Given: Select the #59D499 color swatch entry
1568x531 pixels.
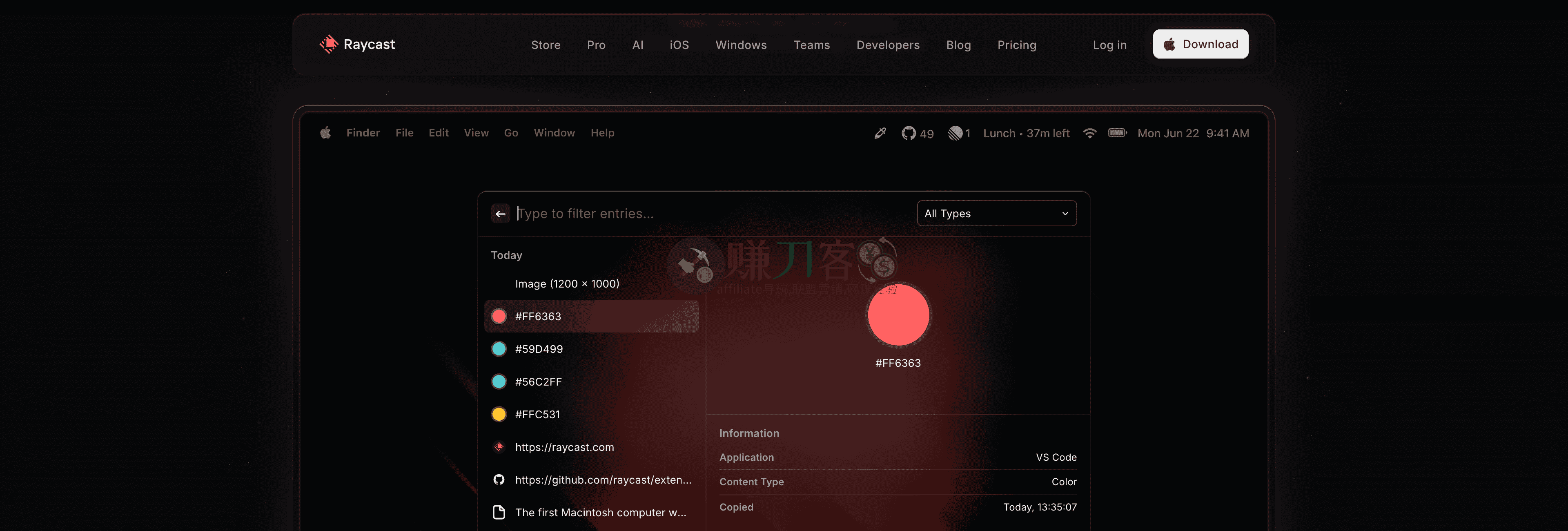Looking at the screenshot, I should (538, 349).
